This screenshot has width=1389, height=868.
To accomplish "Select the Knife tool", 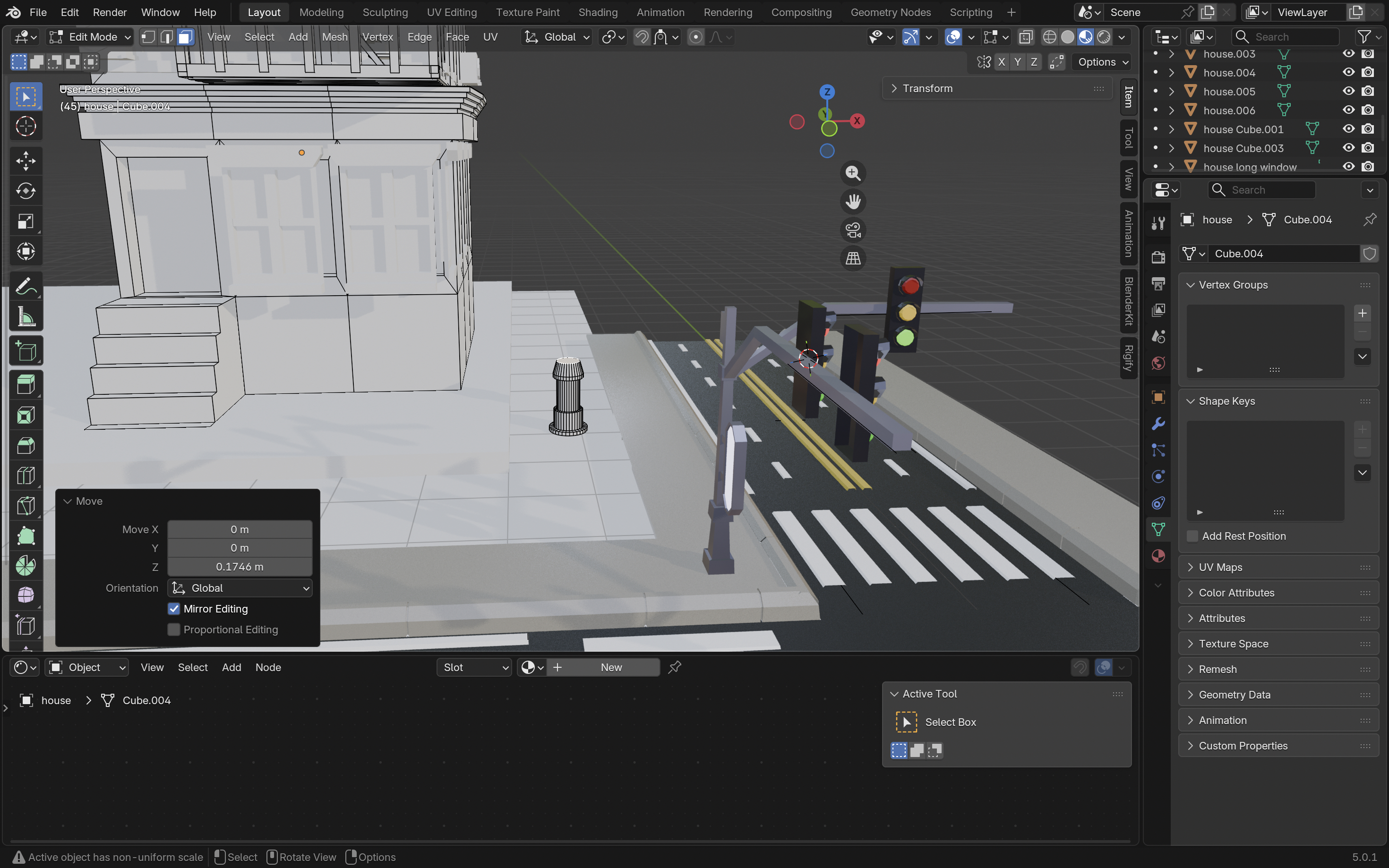I will (26, 506).
